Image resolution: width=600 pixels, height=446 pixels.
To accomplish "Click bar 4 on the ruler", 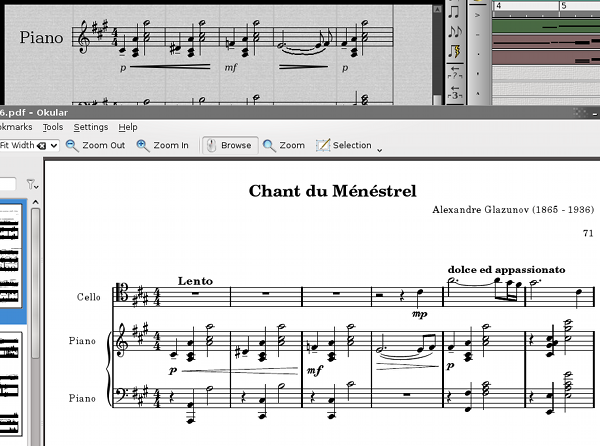I will 499,6.
